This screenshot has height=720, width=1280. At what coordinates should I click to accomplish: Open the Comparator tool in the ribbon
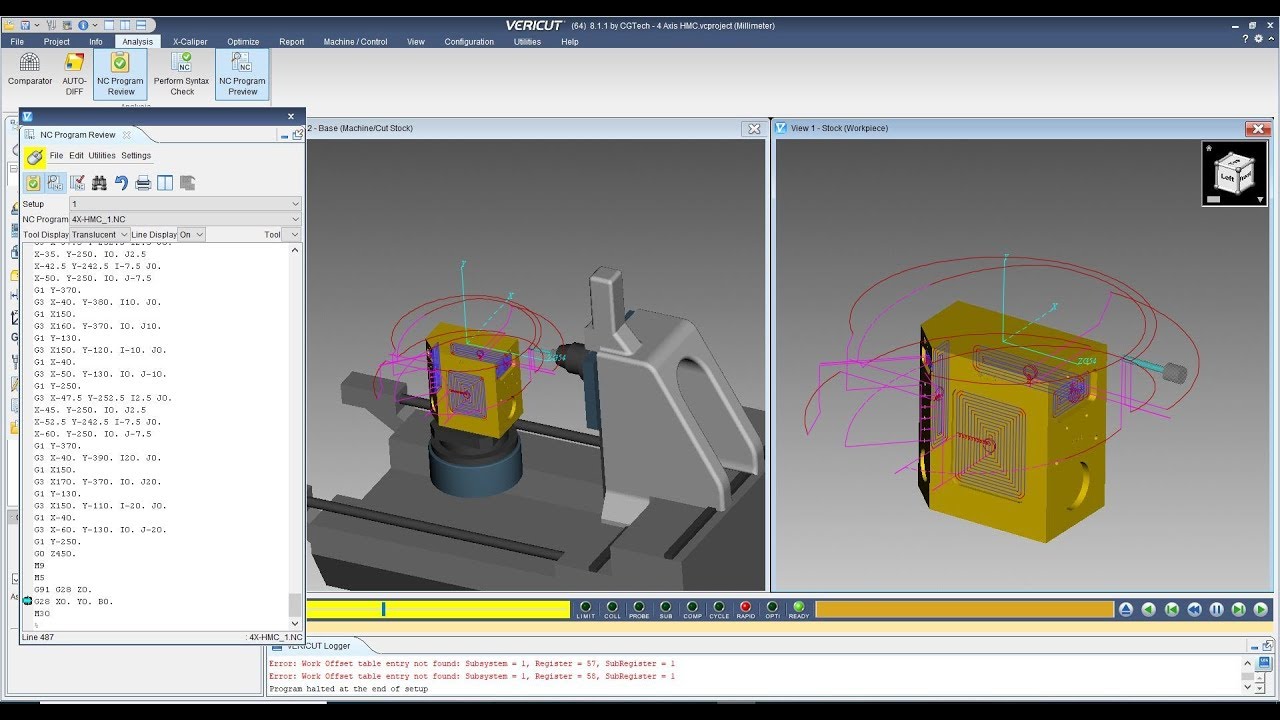pyautogui.click(x=30, y=70)
